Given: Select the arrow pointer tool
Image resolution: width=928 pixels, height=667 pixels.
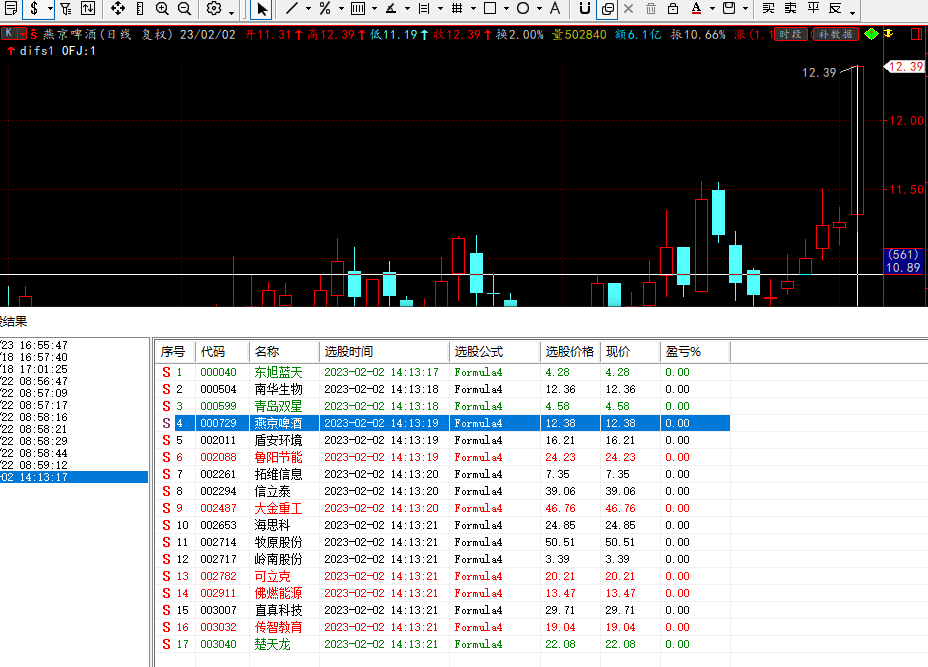Looking at the screenshot, I should click(262, 9).
